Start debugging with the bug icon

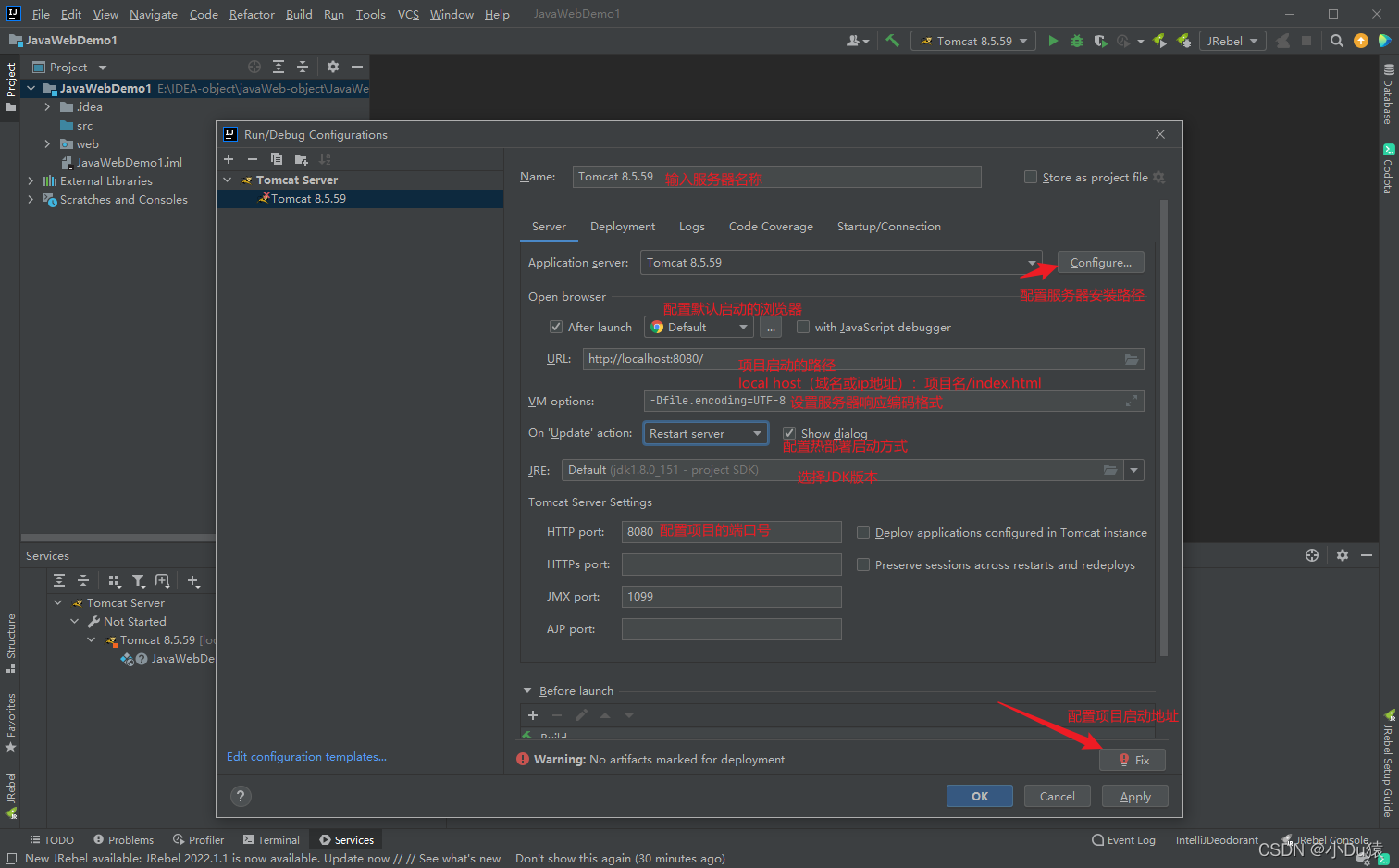[1076, 41]
